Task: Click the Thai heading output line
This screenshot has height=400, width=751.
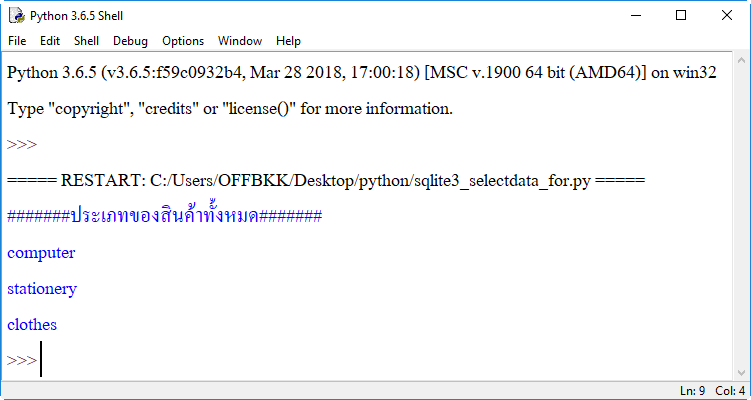Action: click(164, 217)
